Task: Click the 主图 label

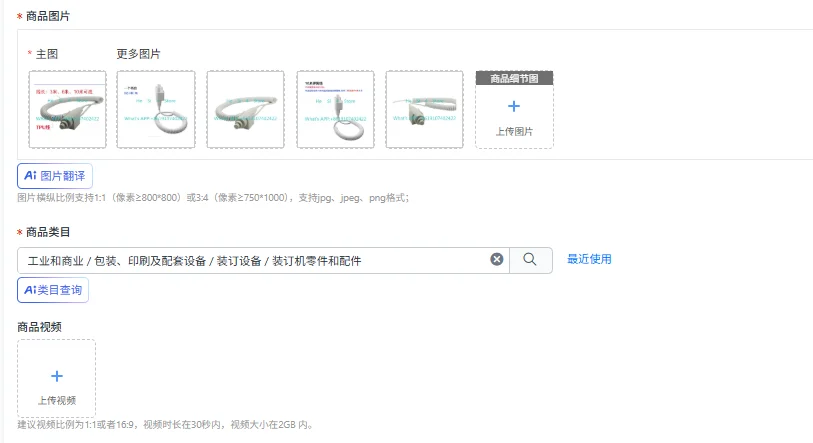Action: click(47, 54)
